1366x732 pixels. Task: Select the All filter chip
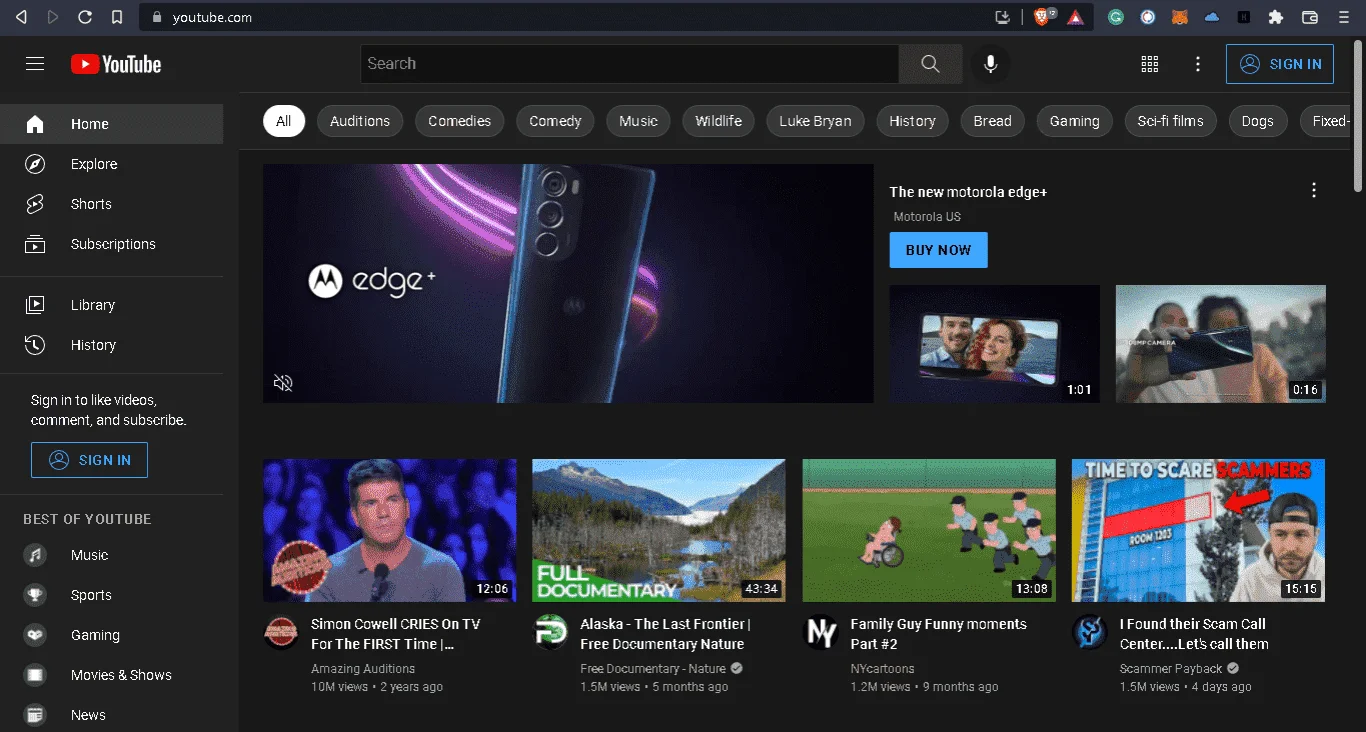(284, 121)
